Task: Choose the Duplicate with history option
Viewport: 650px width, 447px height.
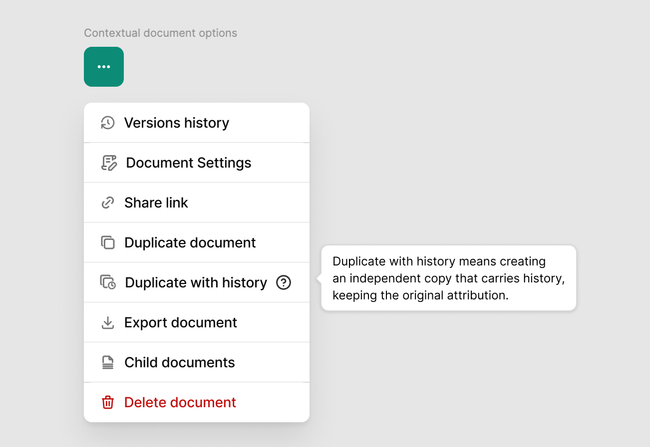Action: click(195, 283)
